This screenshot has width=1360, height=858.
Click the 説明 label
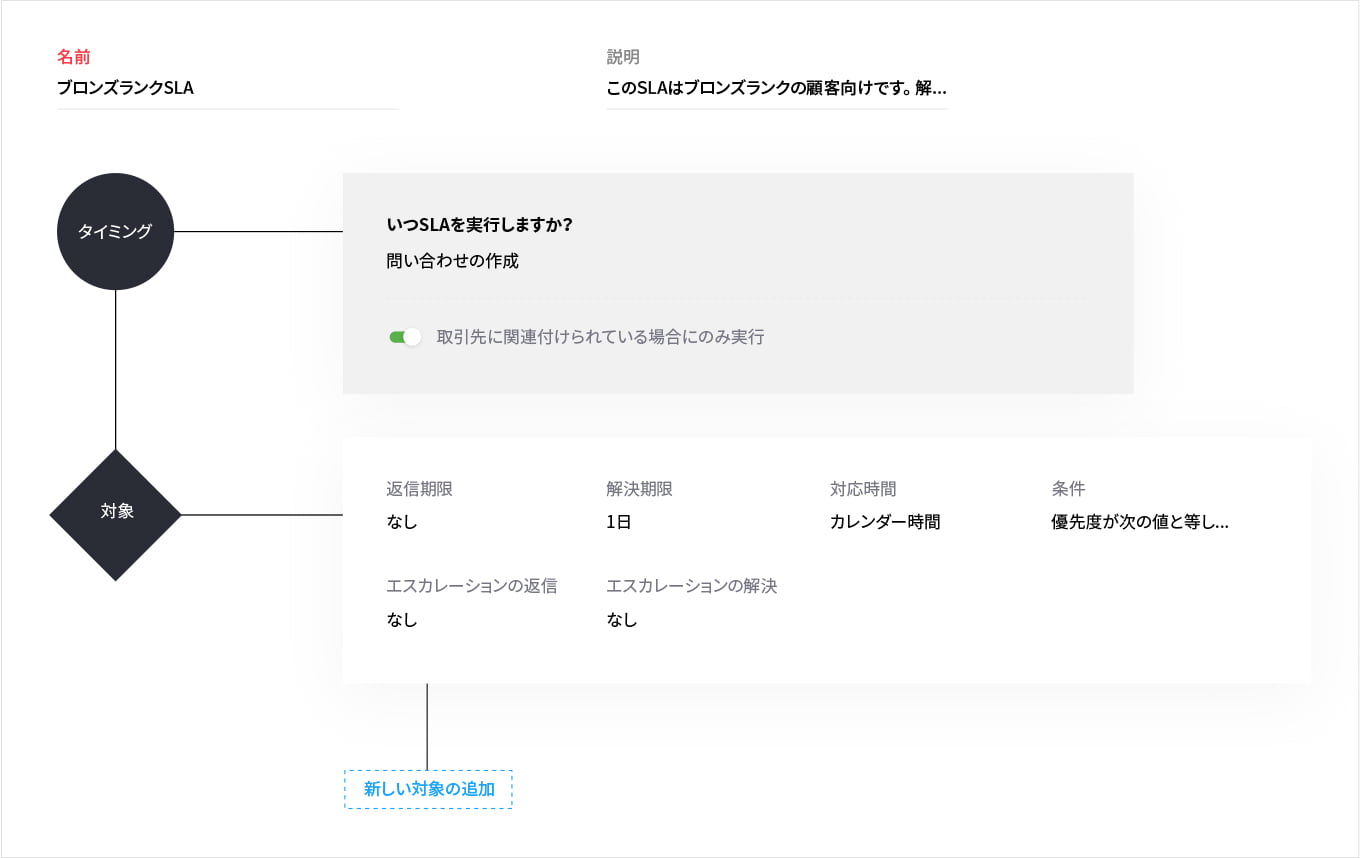[623, 57]
